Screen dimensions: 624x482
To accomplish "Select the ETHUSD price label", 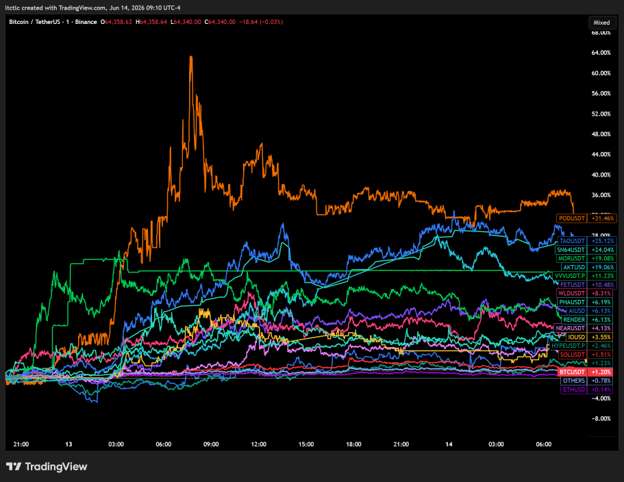I will [x=573, y=390].
